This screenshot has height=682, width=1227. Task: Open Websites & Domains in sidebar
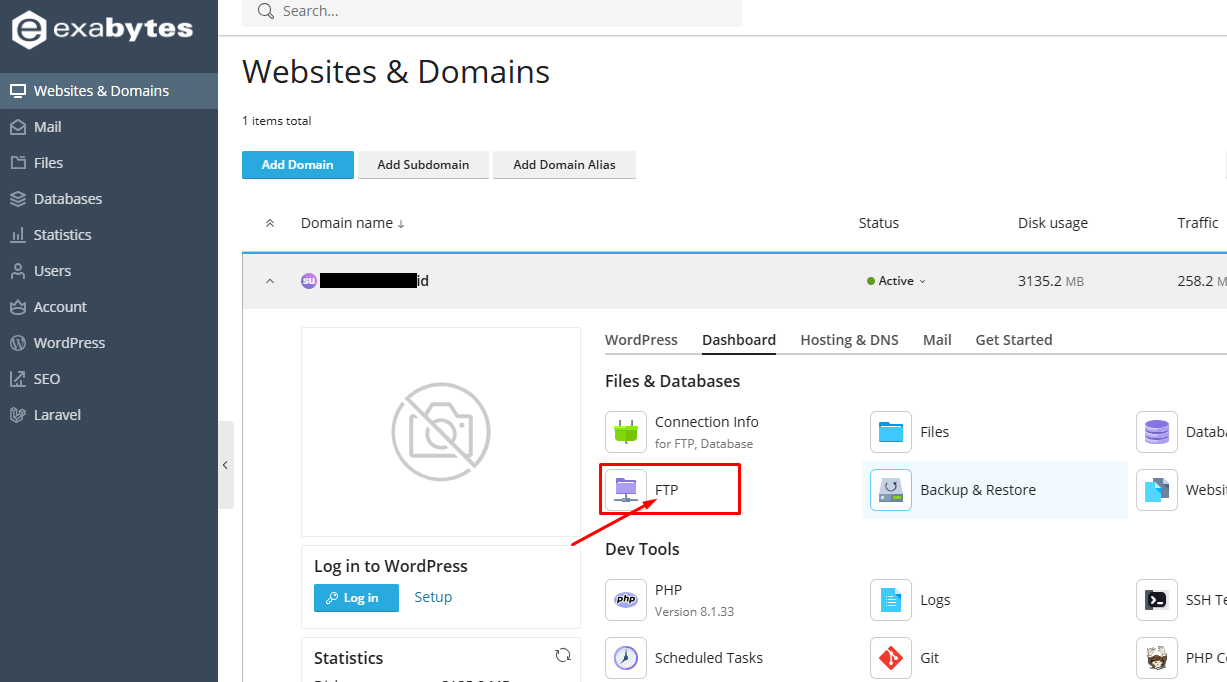click(x=109, y=91)
